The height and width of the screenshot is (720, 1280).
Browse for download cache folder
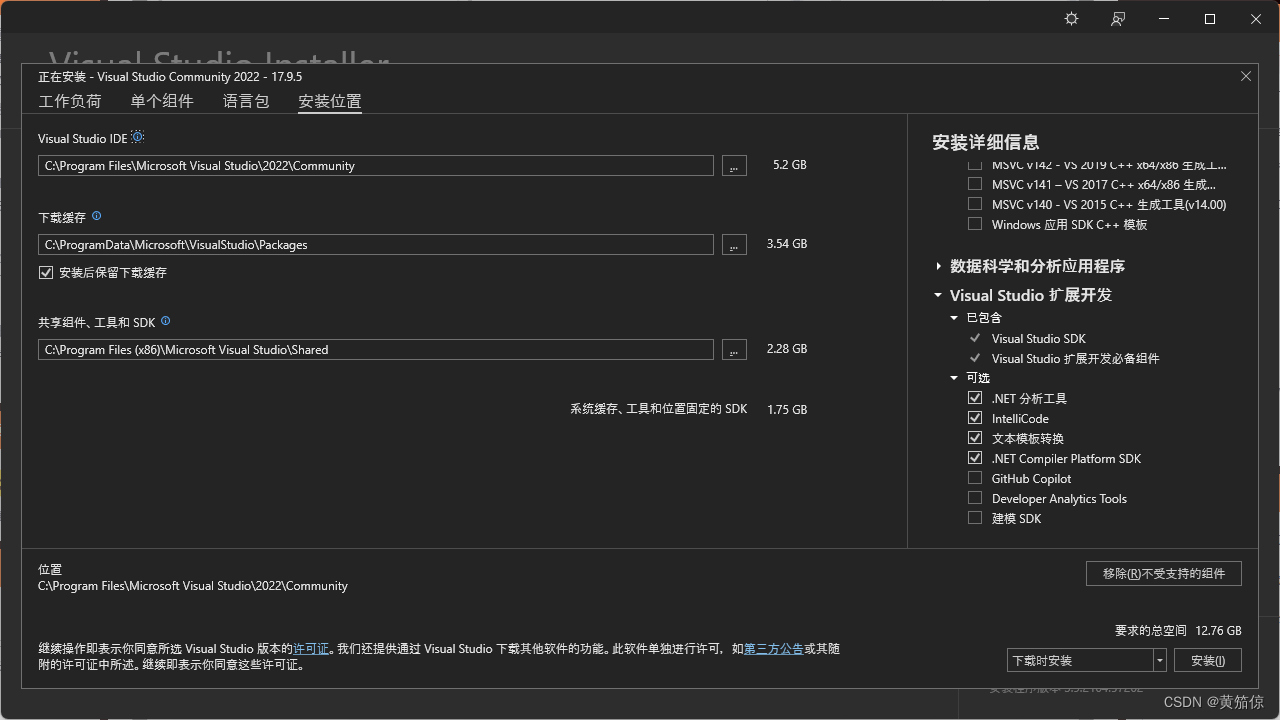click(734, 245)
